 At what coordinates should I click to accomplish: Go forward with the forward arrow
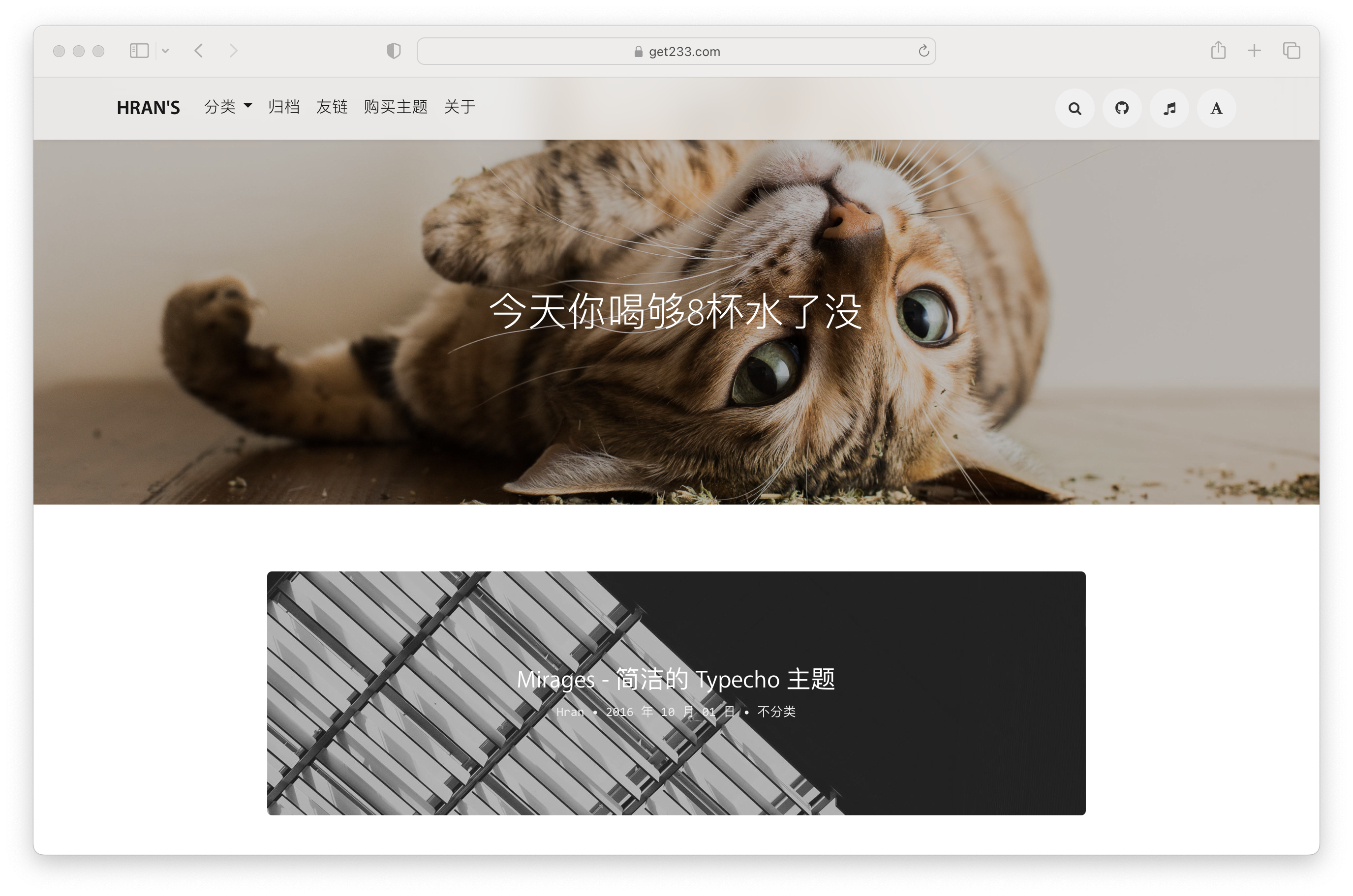pyautogui.click(x=233, y=51)
